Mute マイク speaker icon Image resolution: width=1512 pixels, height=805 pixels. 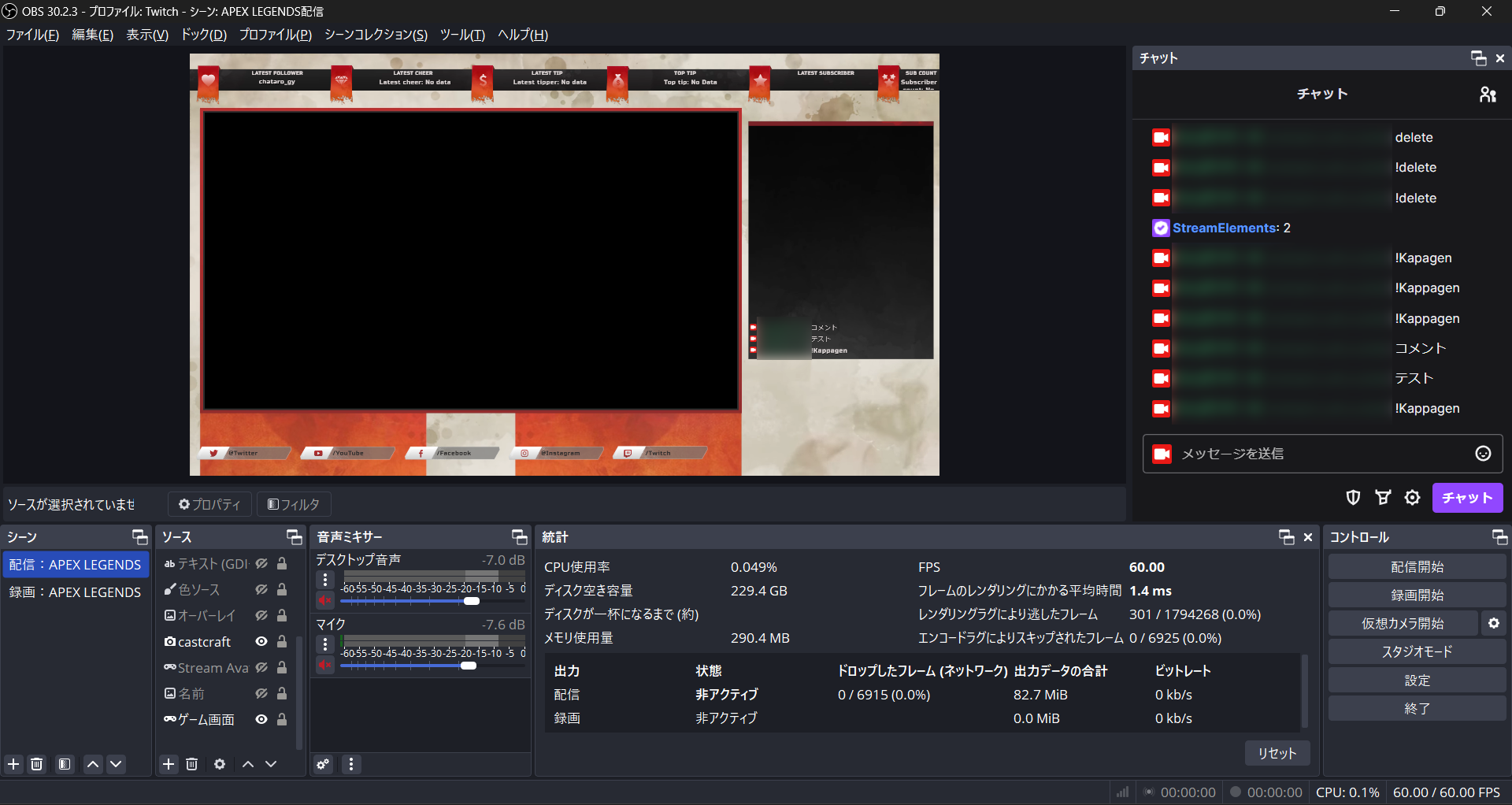tap(324, 665)
